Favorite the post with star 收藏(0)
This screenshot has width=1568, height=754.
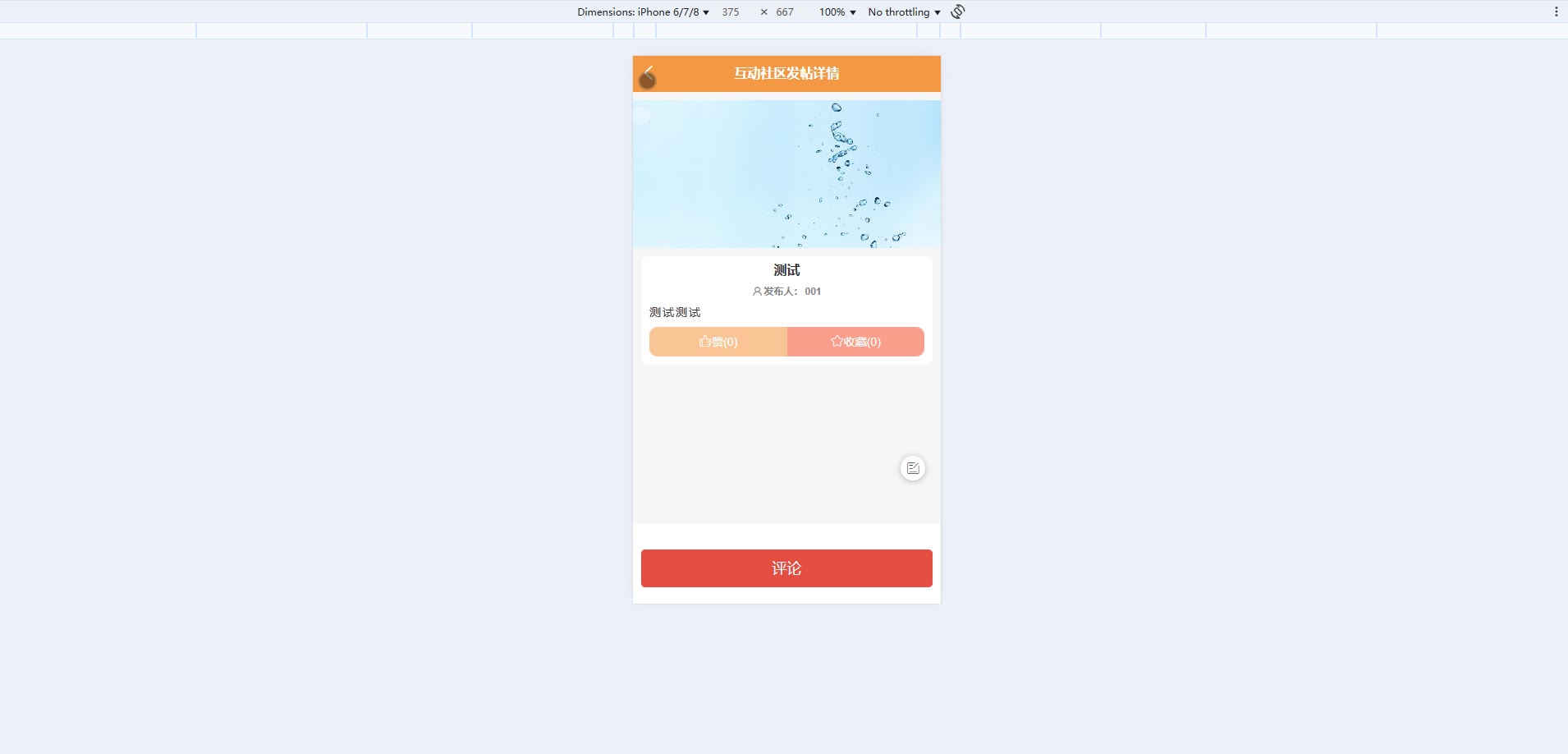tap(855, 342)
